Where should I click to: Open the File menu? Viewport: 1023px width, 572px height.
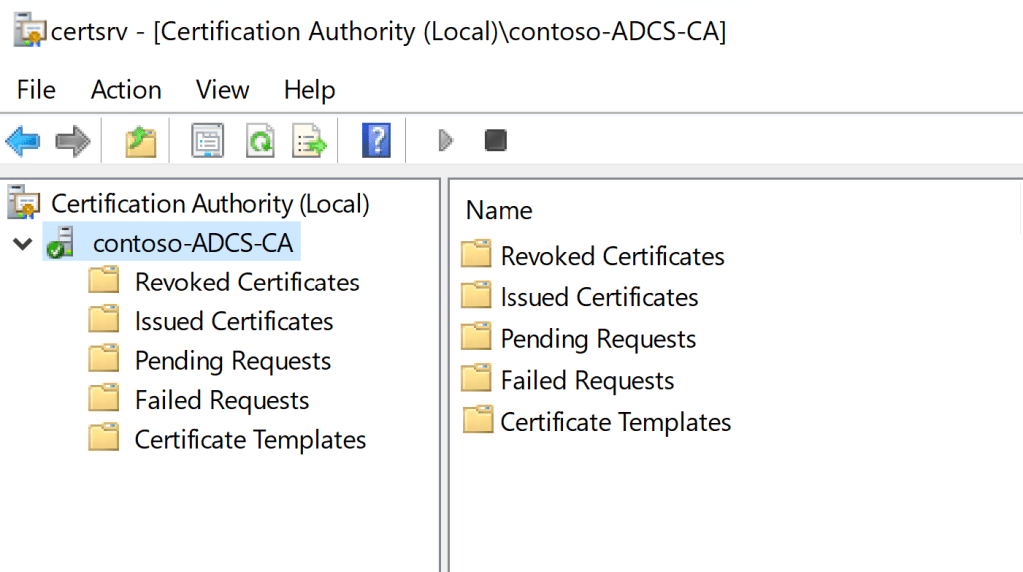click(x=36, y=90)
